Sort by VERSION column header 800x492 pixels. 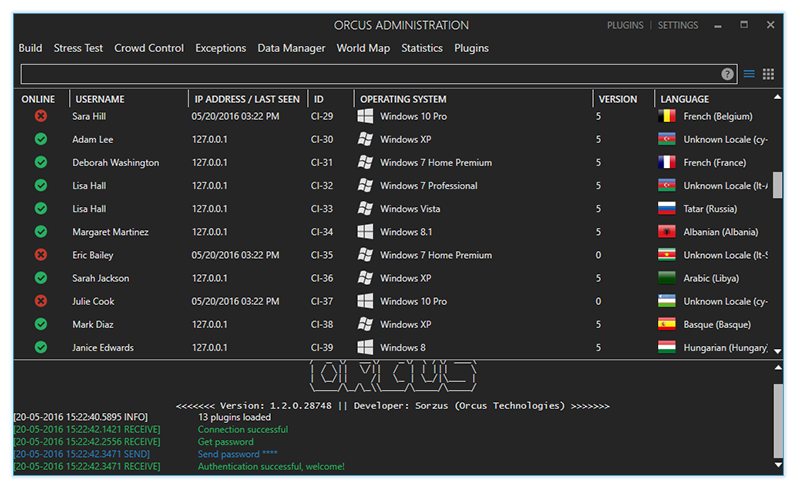(618, 99)
